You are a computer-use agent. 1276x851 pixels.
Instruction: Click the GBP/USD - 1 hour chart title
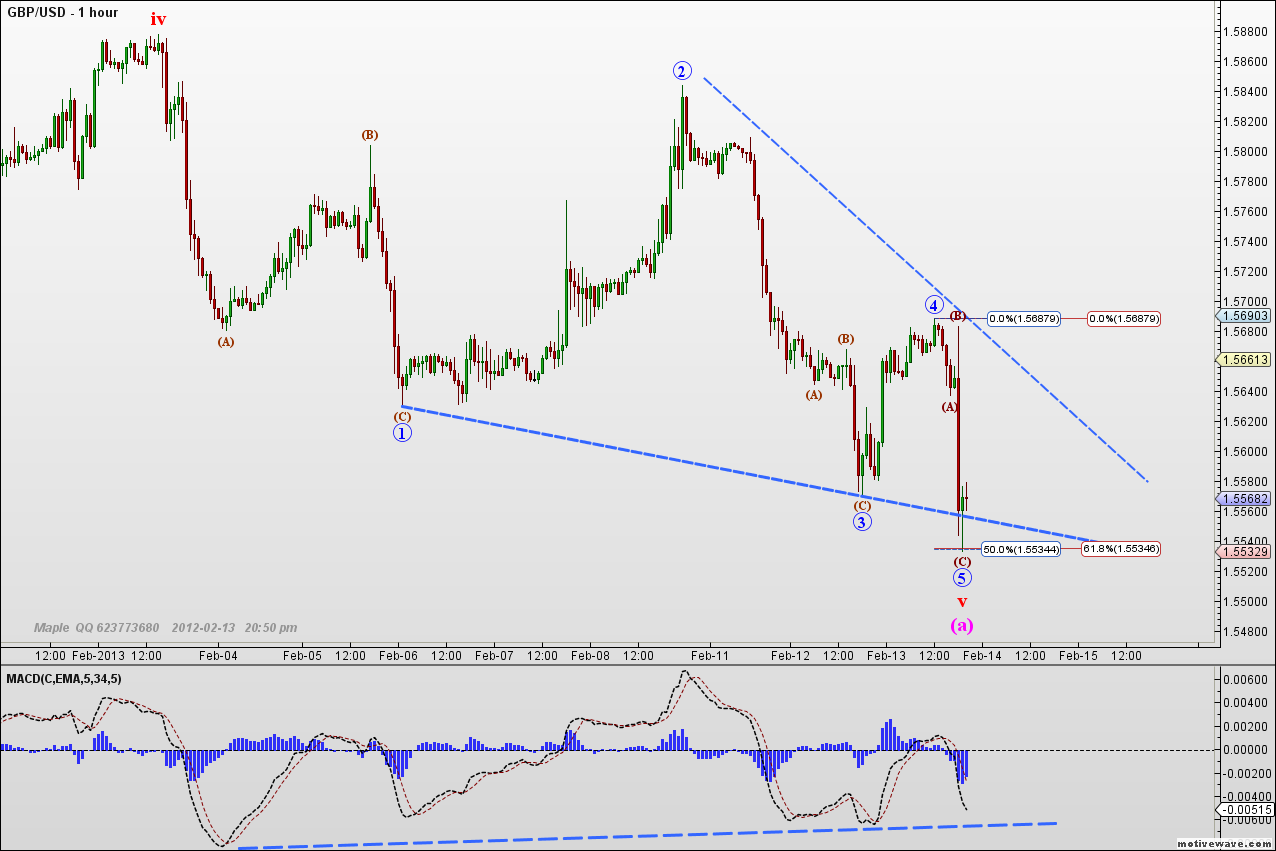point(62,13)
